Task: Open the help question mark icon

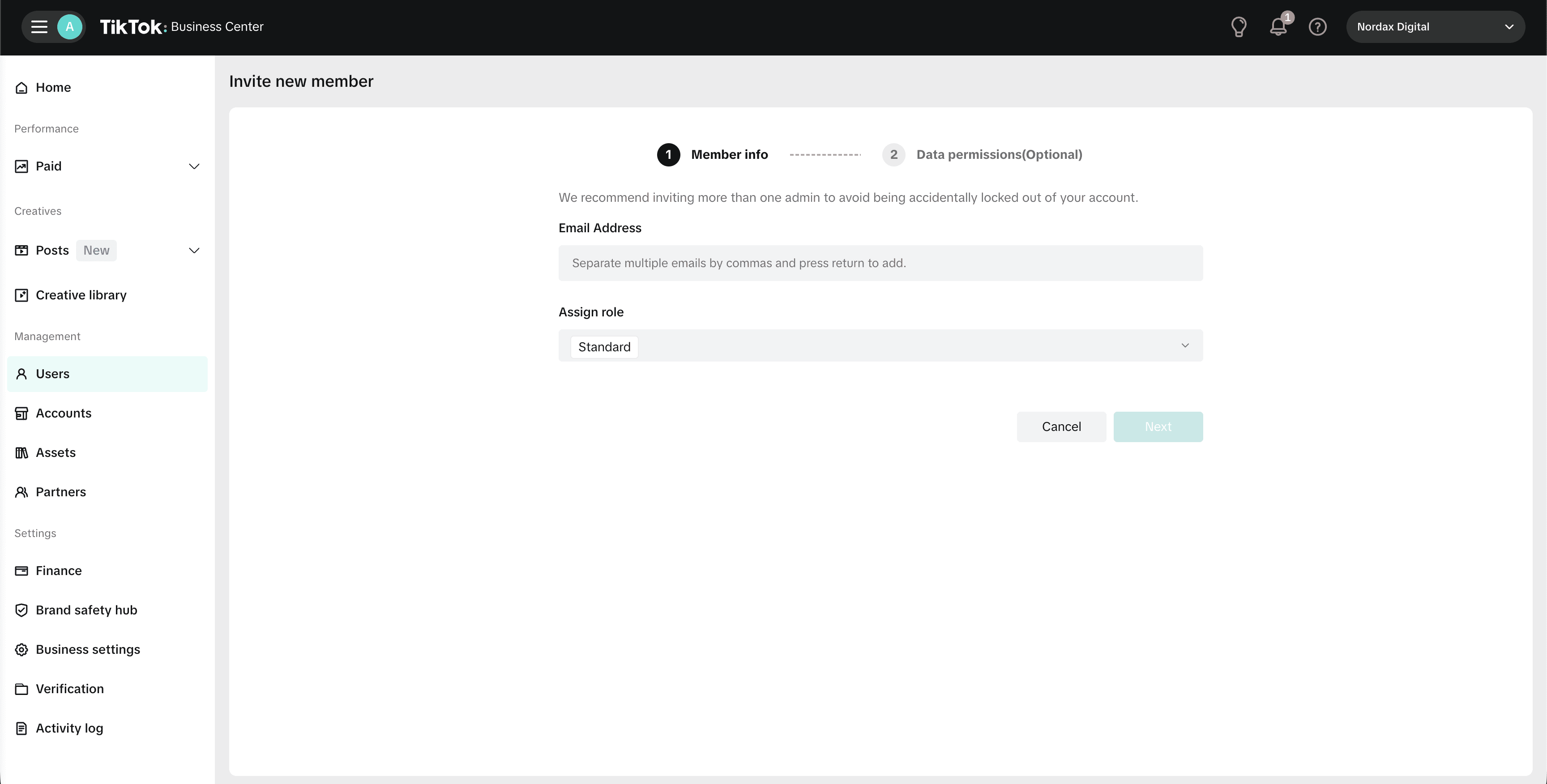Action: click(x=1318, y=26)
